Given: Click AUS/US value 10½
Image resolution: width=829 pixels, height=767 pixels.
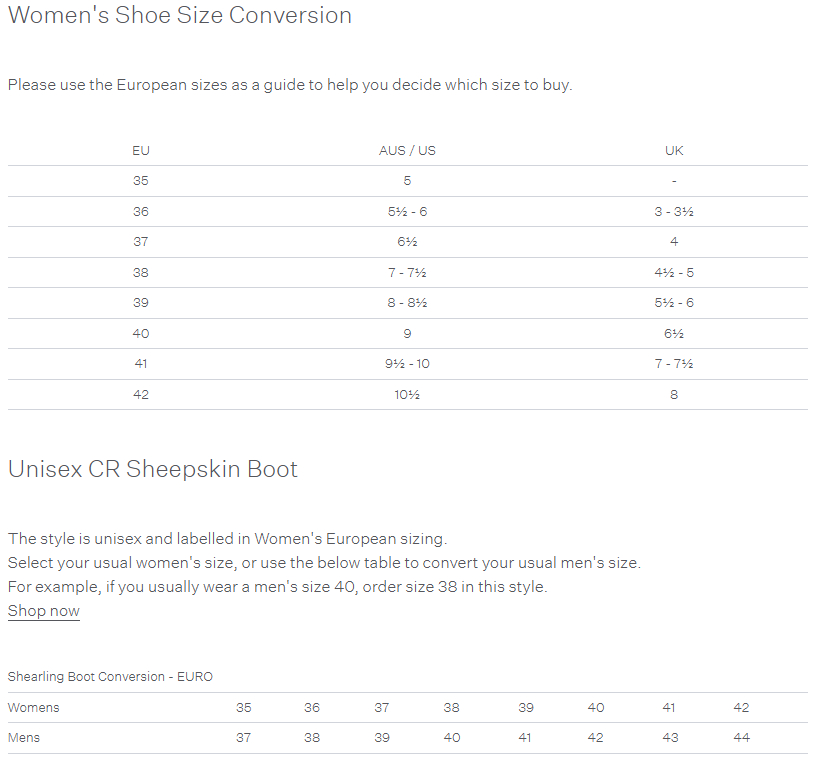Looking at the screenshot, I should [407, 395].
